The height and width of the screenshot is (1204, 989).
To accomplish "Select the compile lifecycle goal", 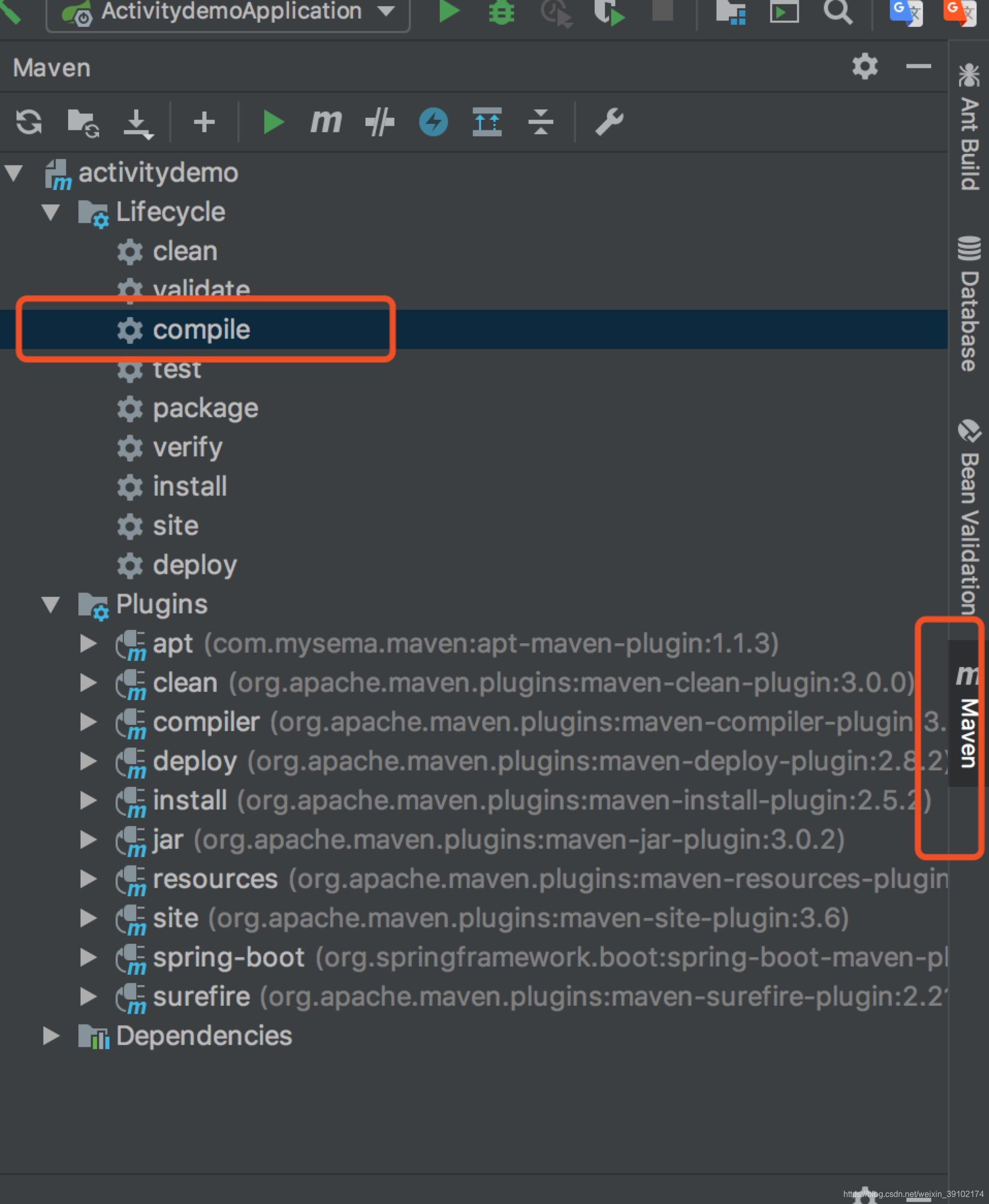I will pyautogui.click(x=474, y=329).
